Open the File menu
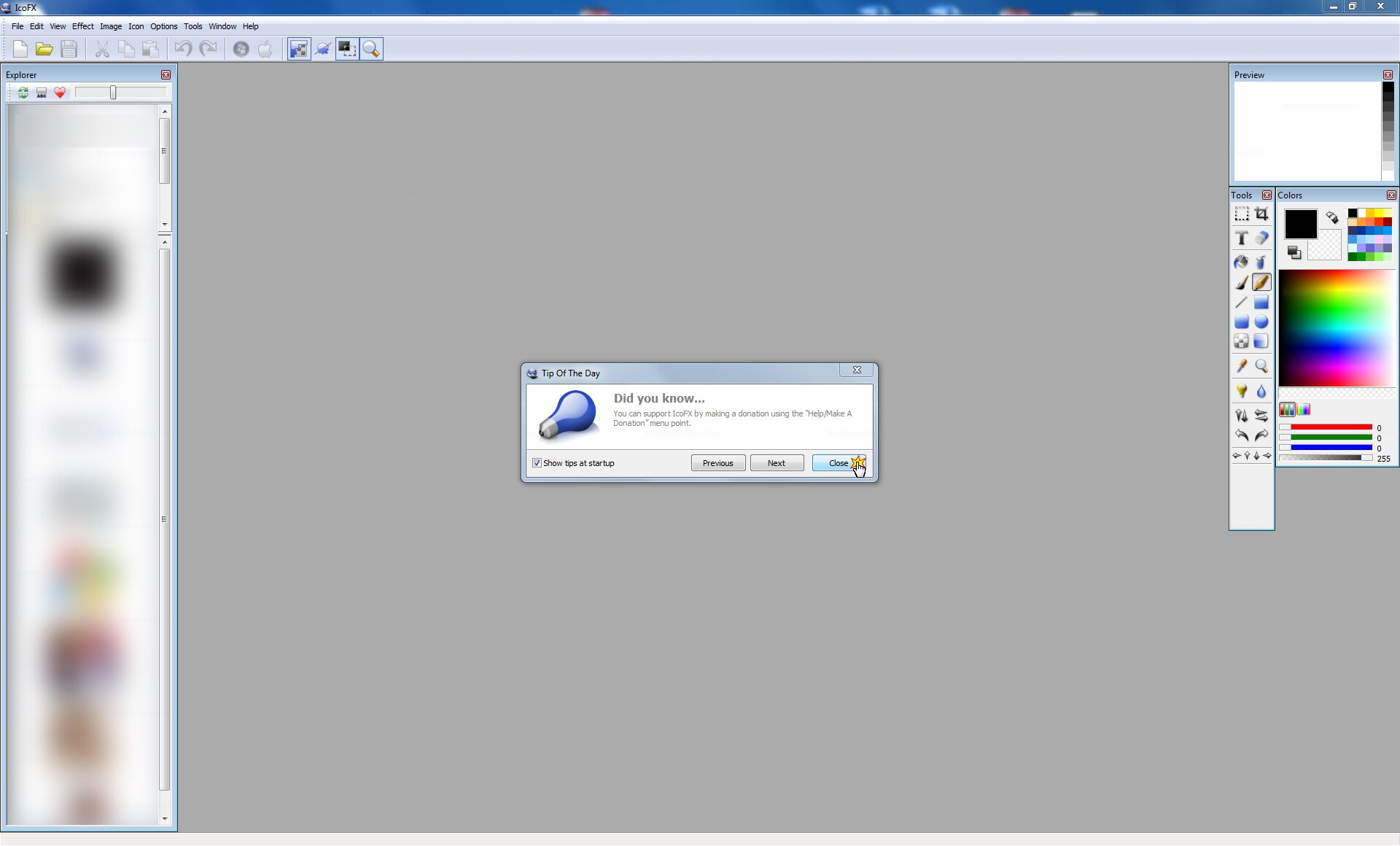Image resolution: width=1400 pixels, height=846 pixels. 17,26
